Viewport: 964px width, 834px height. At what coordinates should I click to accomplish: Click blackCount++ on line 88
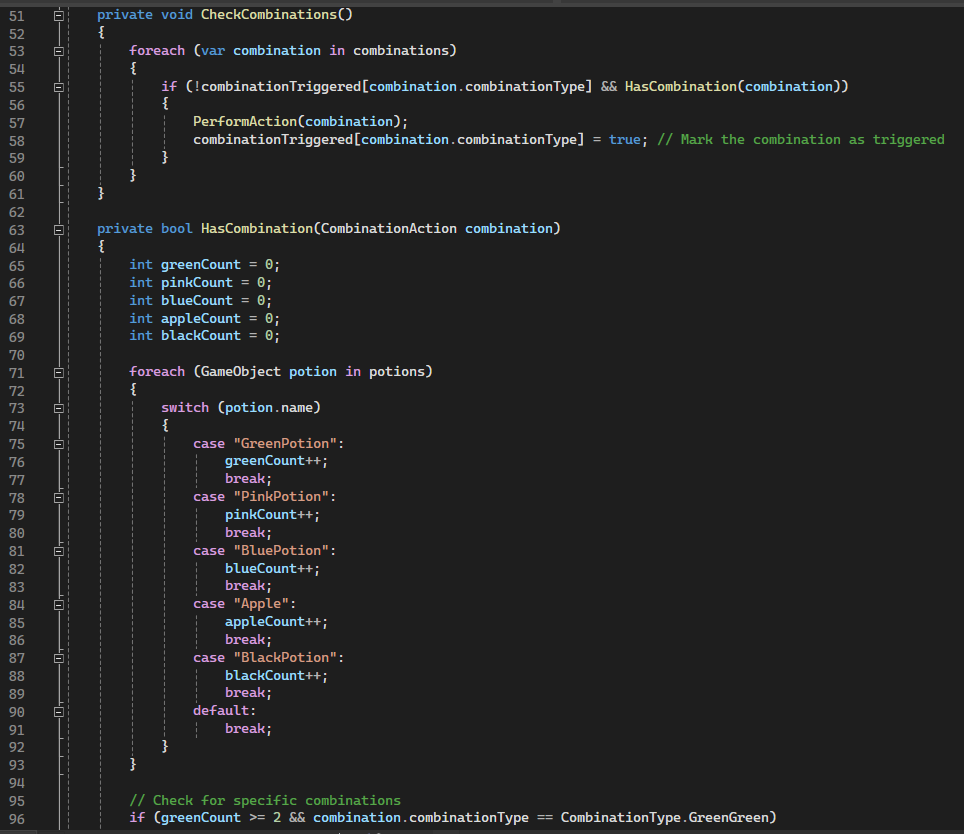click(272, 675)
